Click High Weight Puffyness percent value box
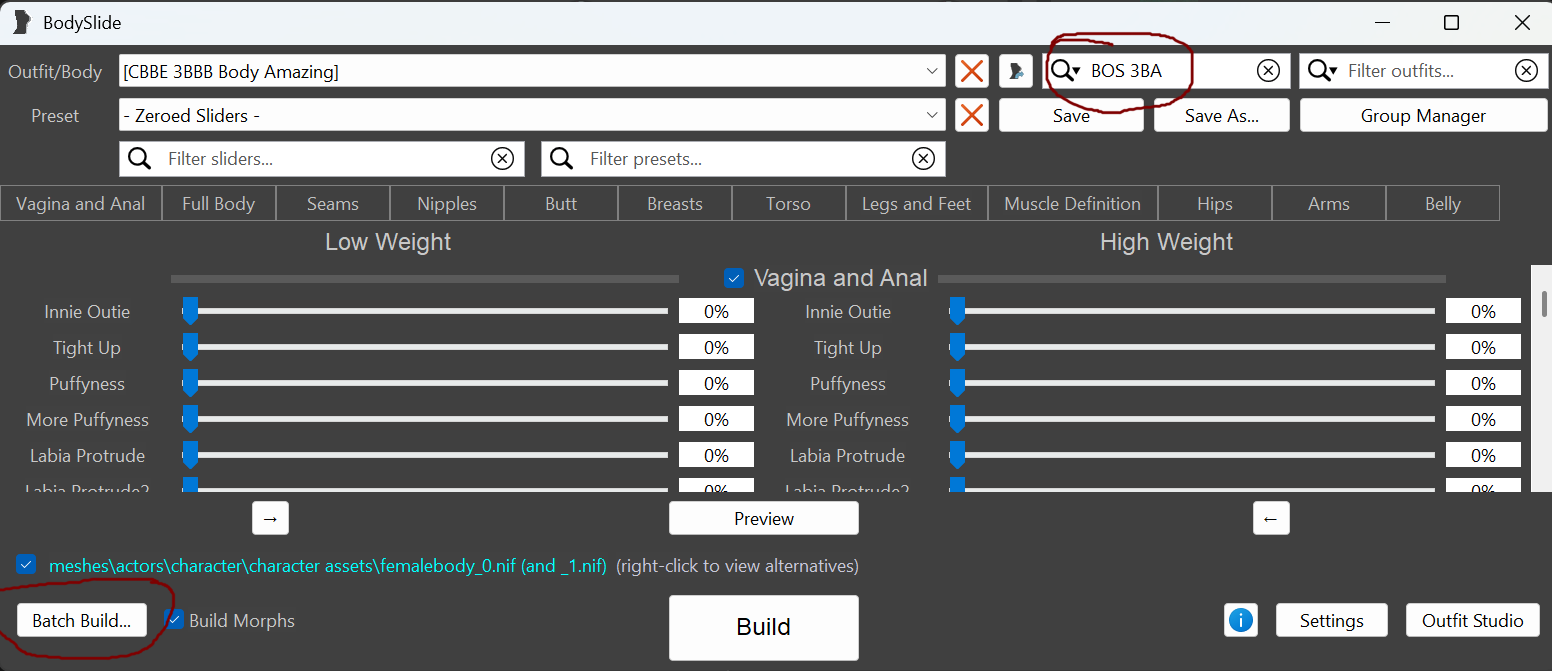Image resolution: width=1552 pixels, height=671 pixels. coord(1483,383)
